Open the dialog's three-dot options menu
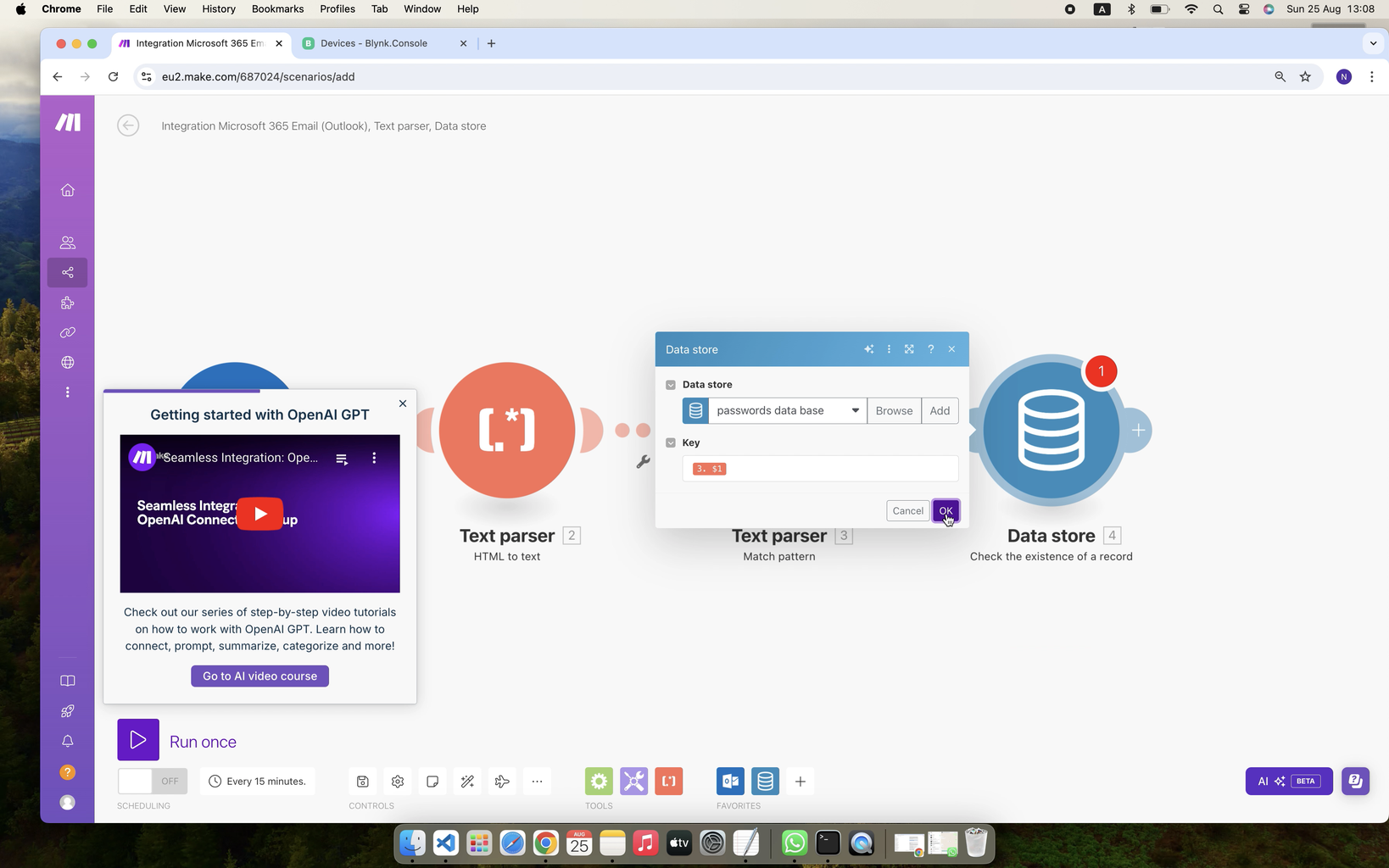The width and height of the screenshot is (1389, 868). point(889,349)
